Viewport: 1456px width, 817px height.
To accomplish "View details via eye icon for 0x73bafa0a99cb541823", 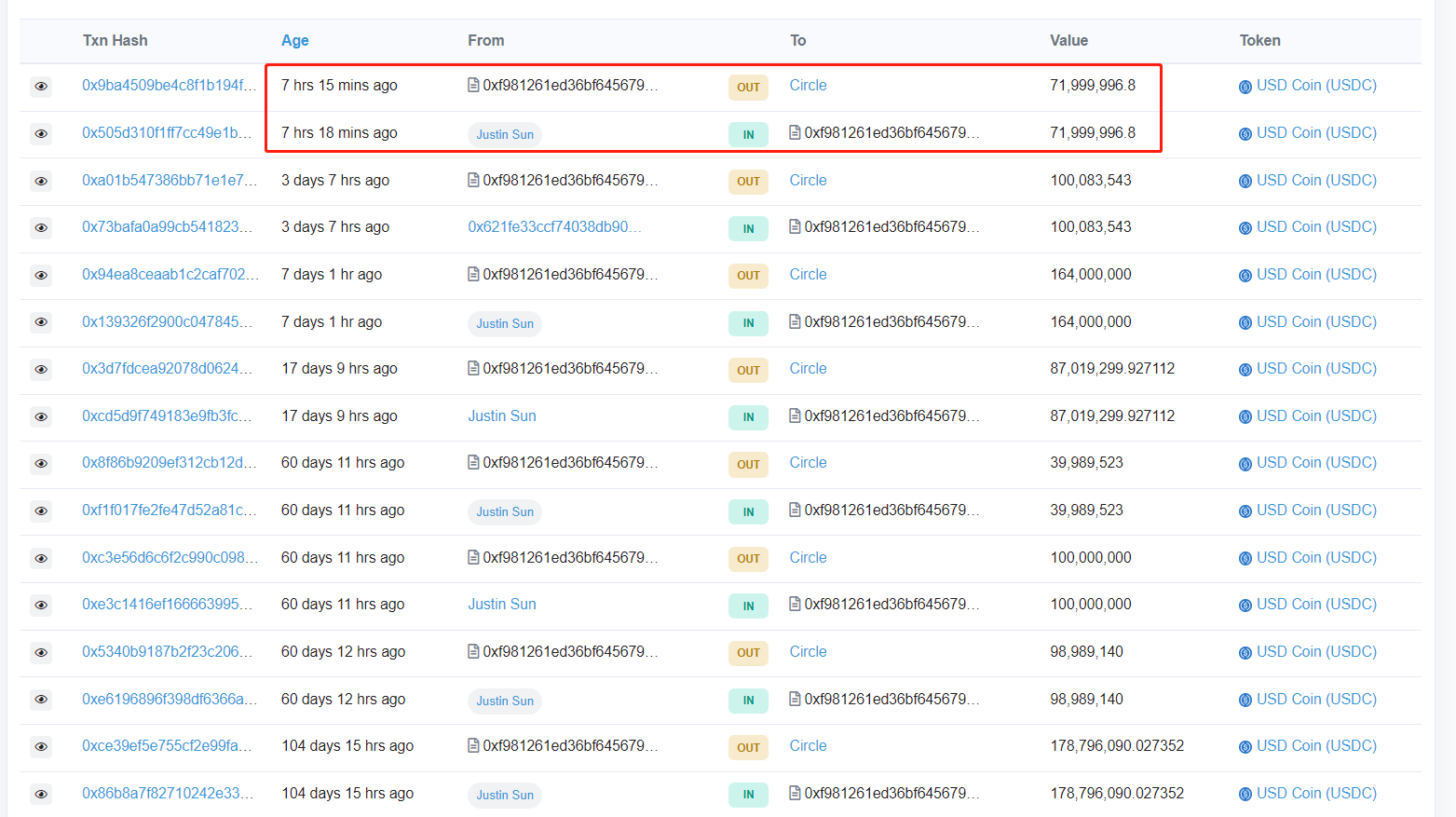I will (x=41, y=228).
